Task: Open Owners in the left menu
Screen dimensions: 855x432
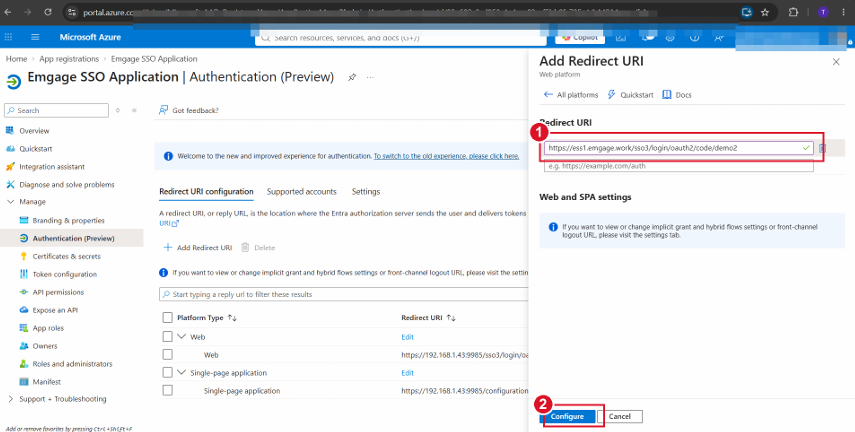Action: 45,346
